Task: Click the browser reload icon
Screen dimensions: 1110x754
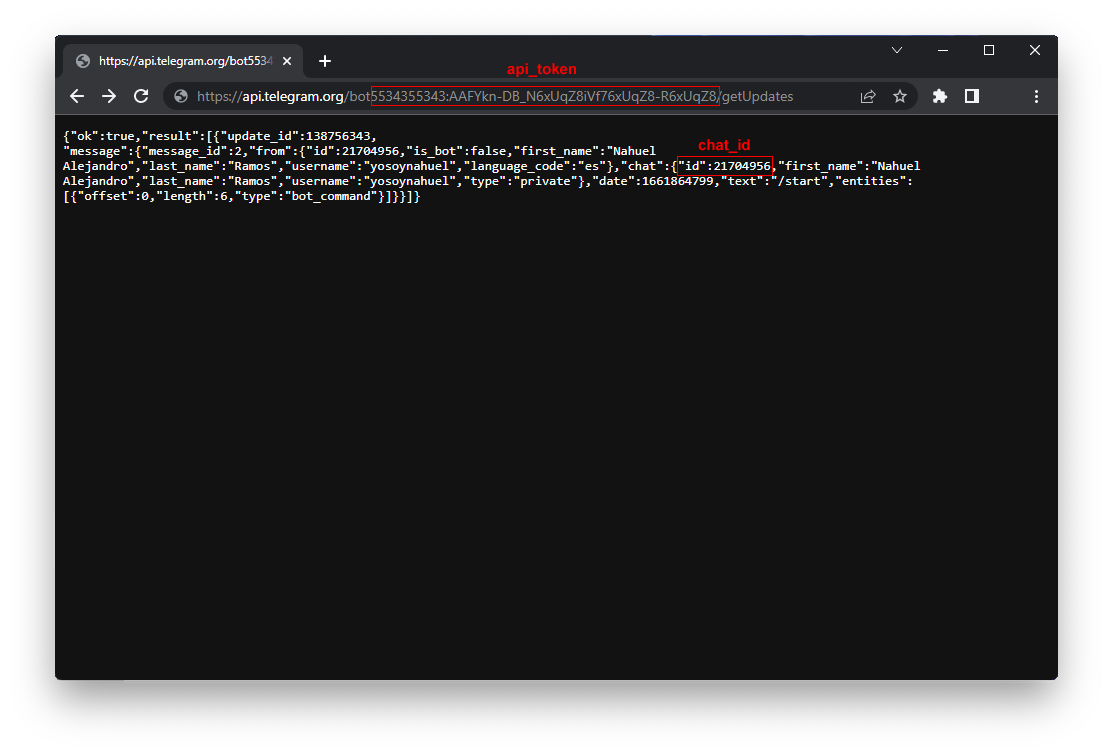Action: pyautogui.click(x=141, y=96)
